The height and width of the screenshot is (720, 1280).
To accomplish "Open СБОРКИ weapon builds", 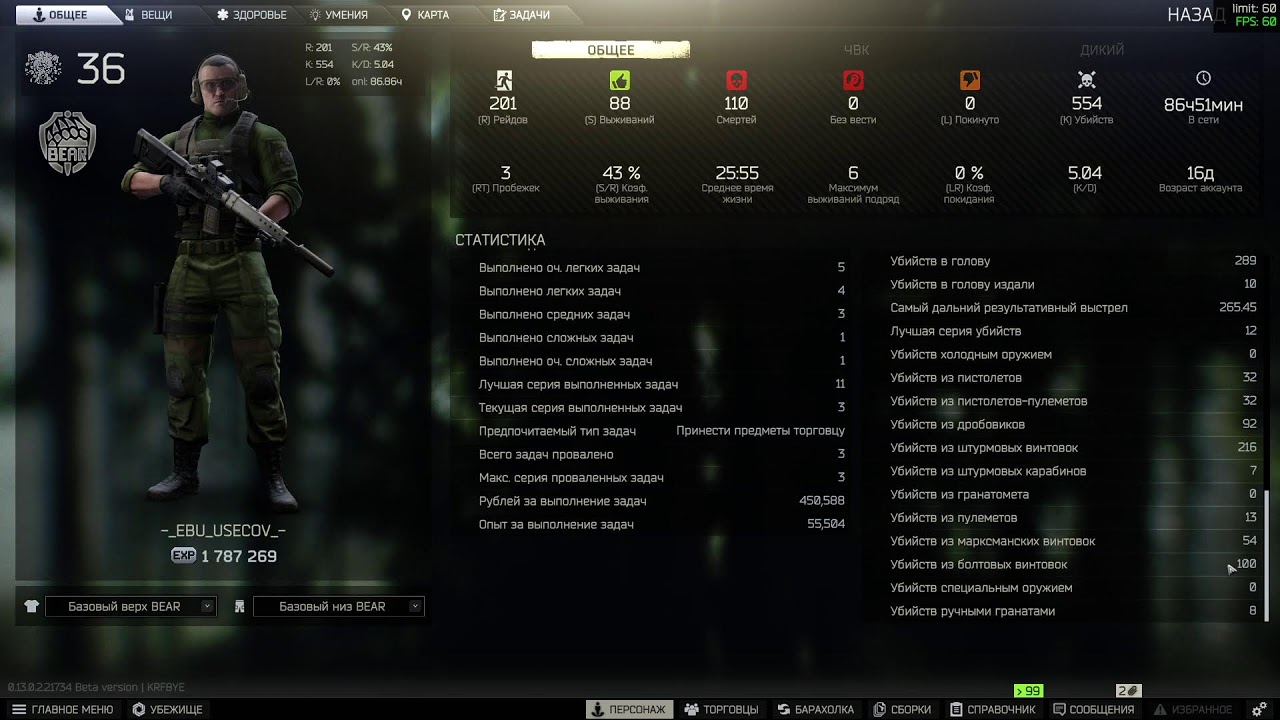I will coord(902,709).
